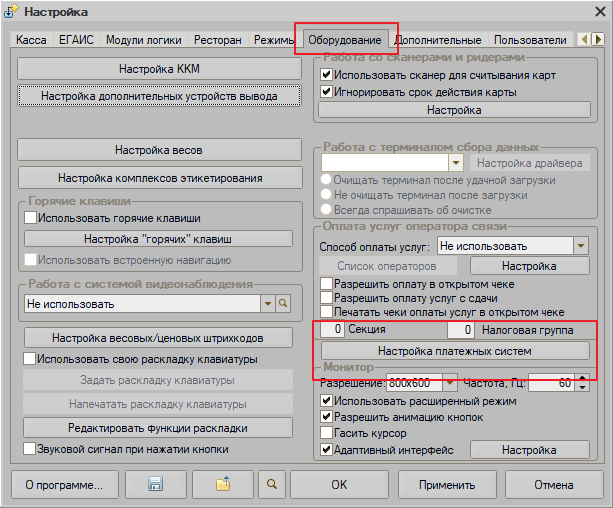Viewport: 613px width, 508px height.
Task: Open the monitor Разрешение dropdown
Action: (x=450, y=382)
